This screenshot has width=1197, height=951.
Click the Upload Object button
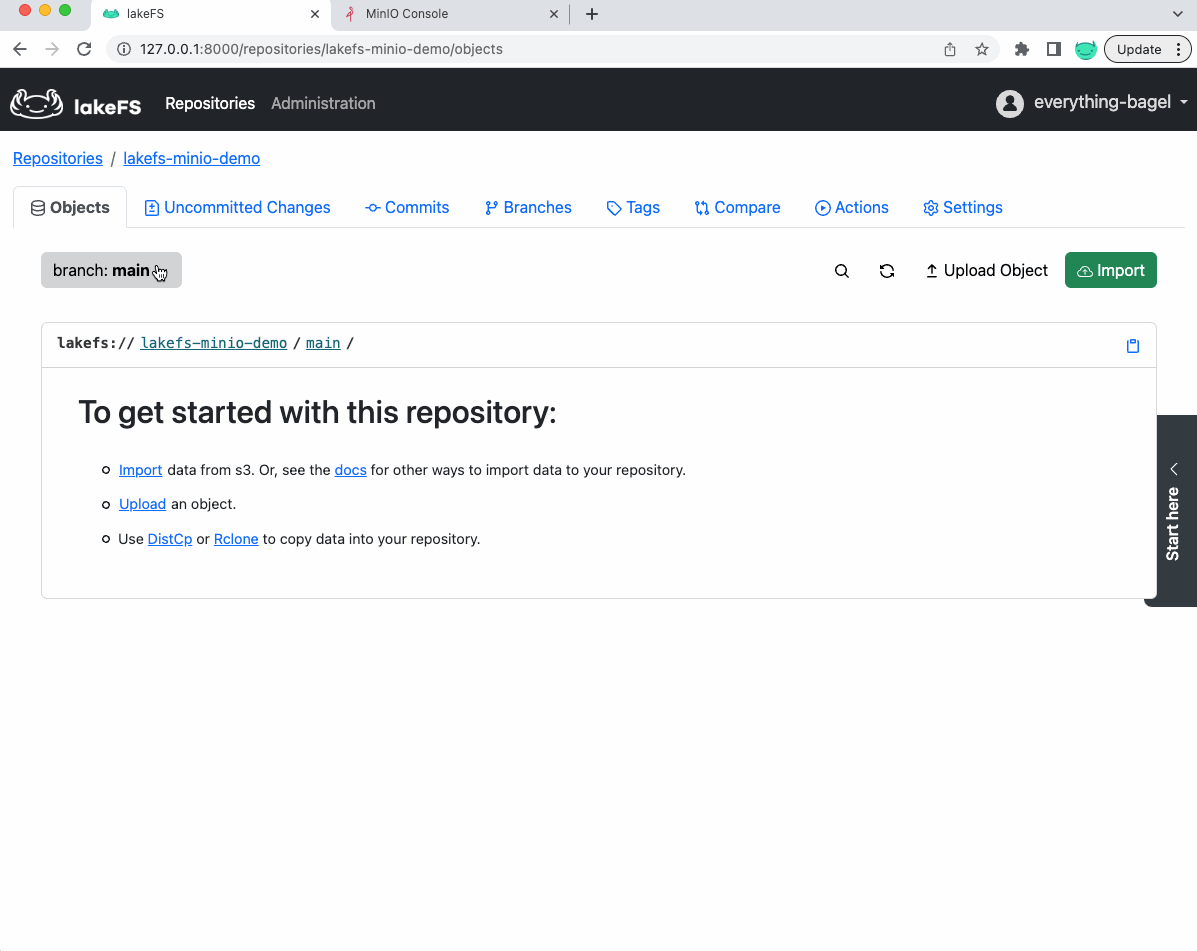[986, 270]
